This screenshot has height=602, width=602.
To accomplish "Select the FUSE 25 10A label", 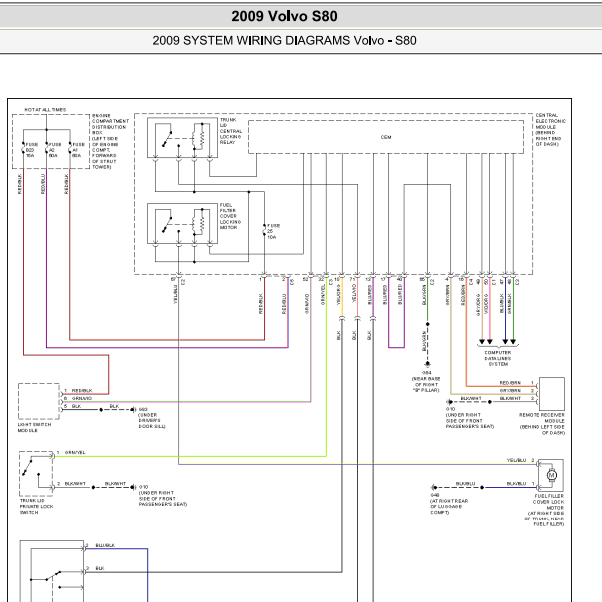I will [273, 231].
